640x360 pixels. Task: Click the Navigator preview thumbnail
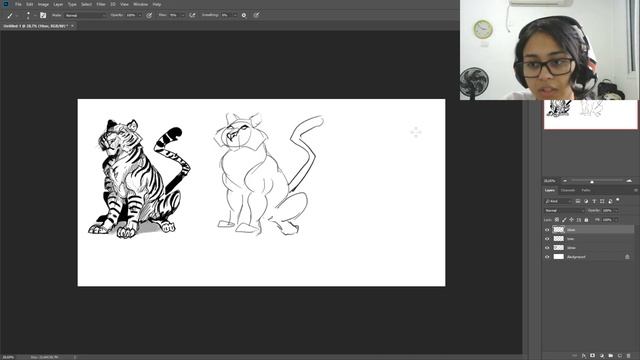[x=590, y=114]
